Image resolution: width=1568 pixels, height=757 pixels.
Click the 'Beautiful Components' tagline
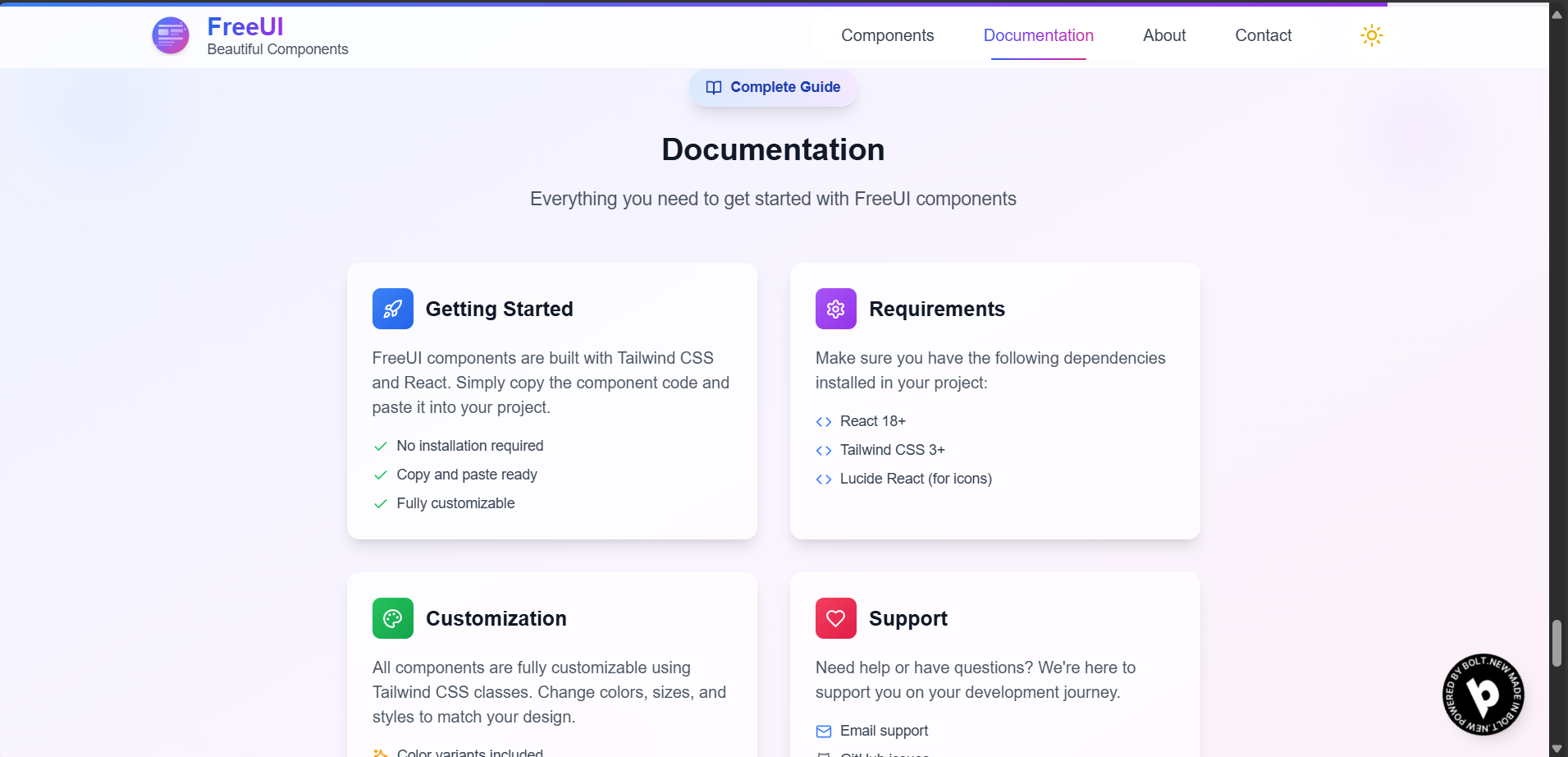click(278, 49)
